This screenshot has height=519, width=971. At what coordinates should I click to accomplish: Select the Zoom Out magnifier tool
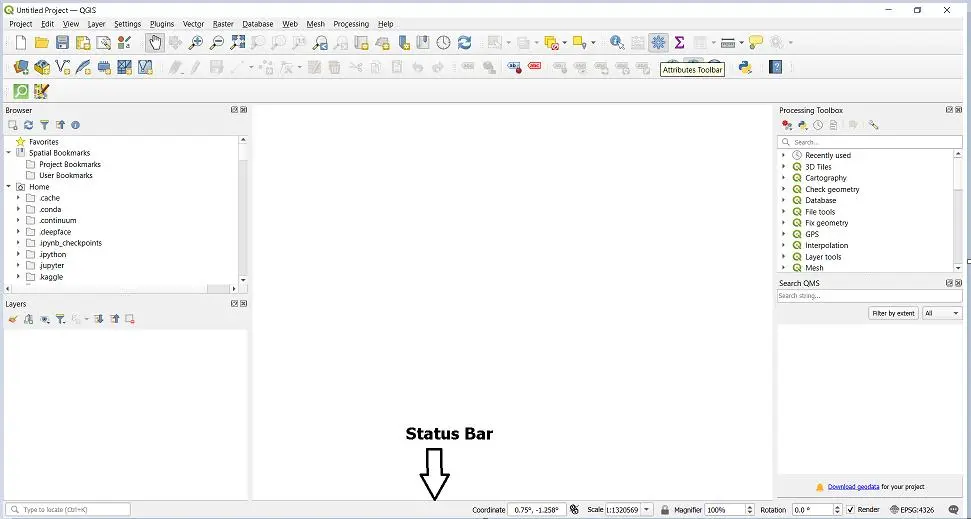[x=216, y=43]
